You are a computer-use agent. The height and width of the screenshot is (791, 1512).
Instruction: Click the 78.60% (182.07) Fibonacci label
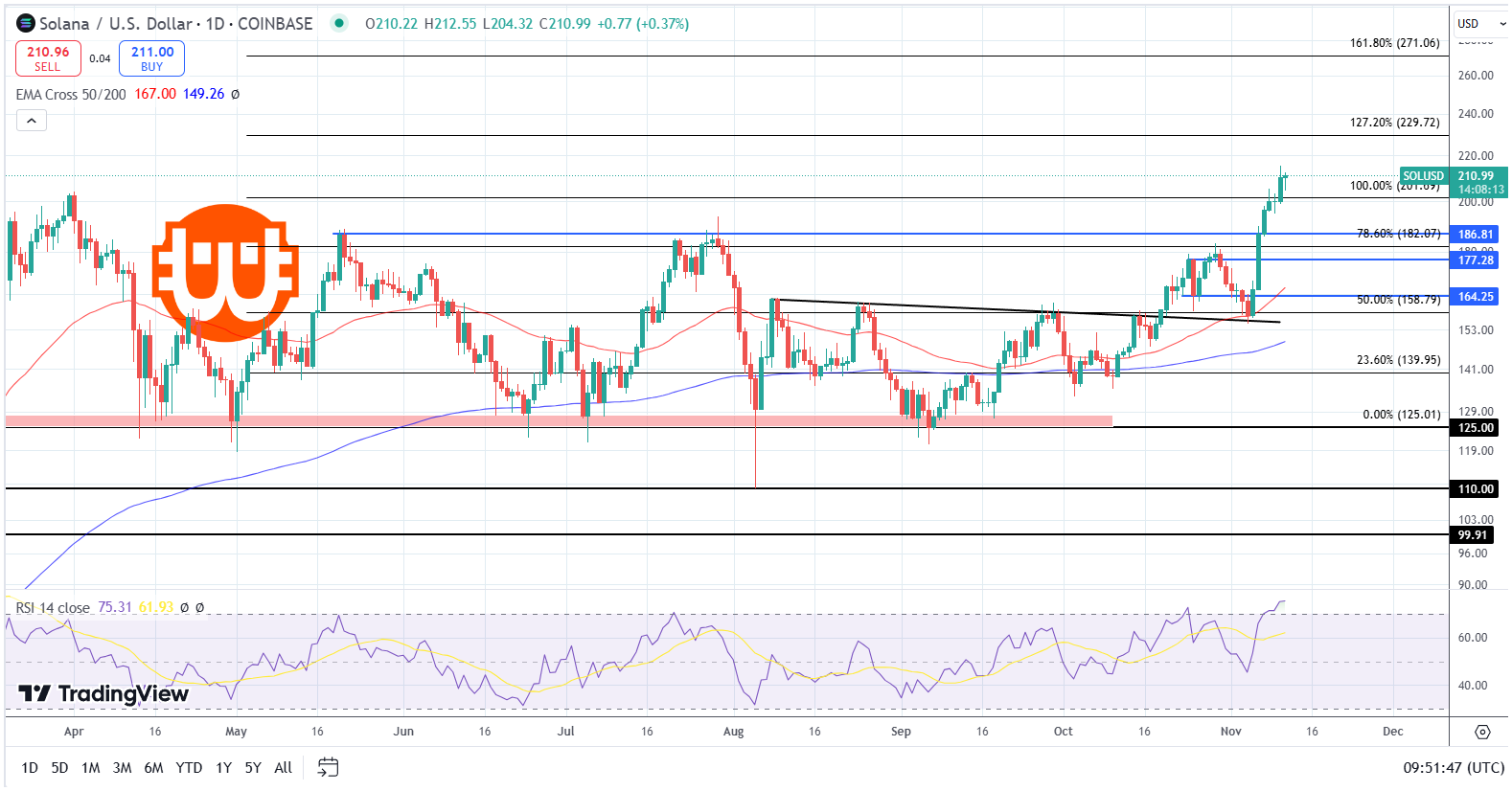tap(1398, 234)
